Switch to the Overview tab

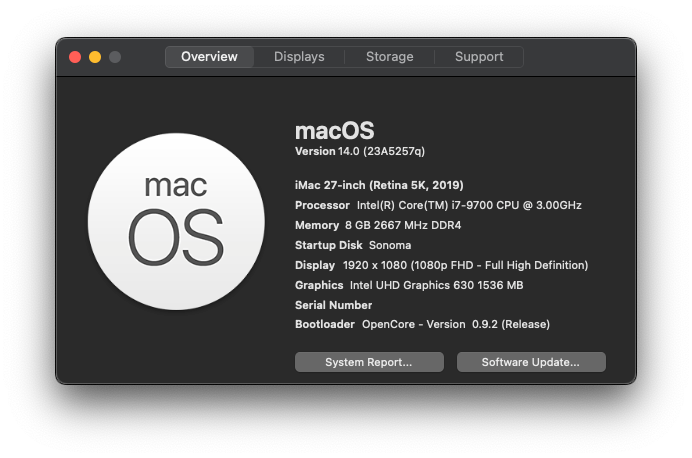point(209,57)
